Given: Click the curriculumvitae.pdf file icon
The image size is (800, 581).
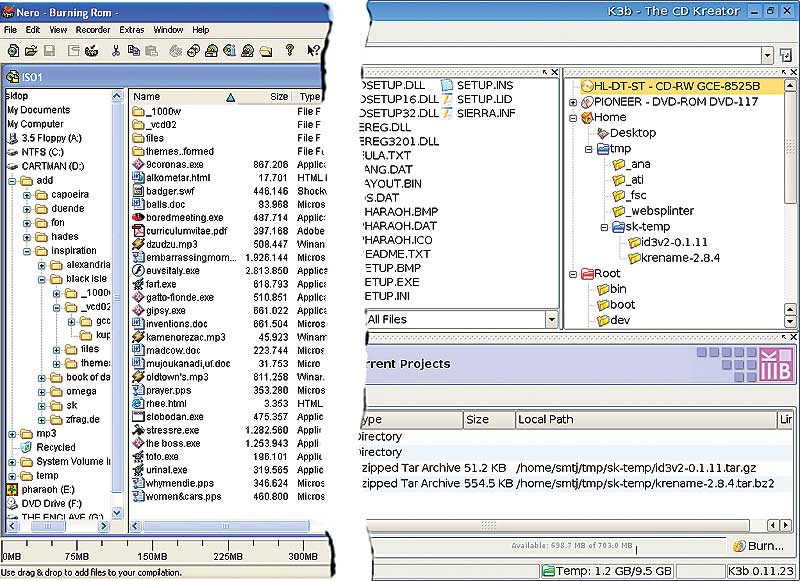Looking at the screenshot, I should [x=138, y=231].
